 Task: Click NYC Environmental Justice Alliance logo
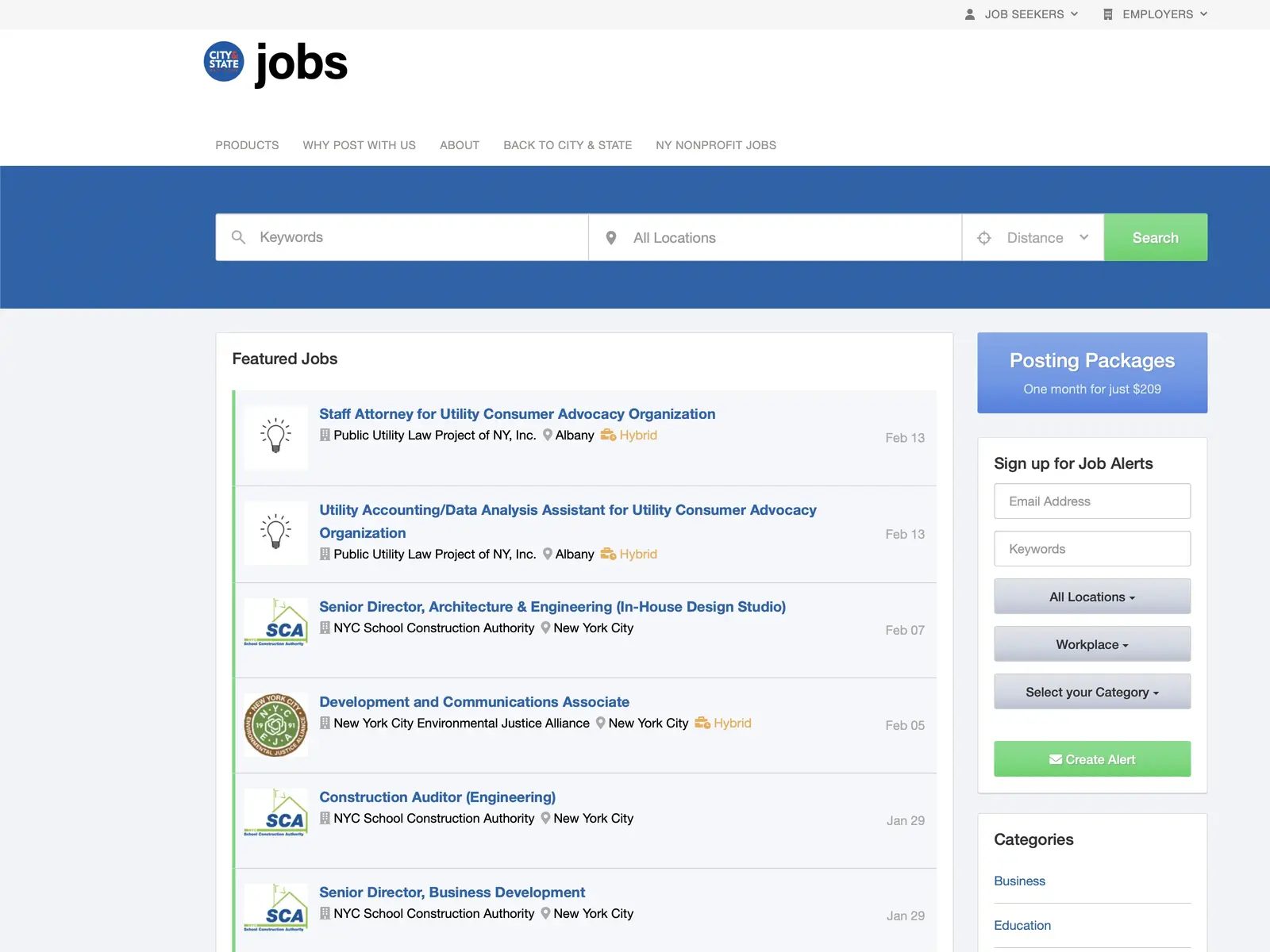[x=276, y=725]
